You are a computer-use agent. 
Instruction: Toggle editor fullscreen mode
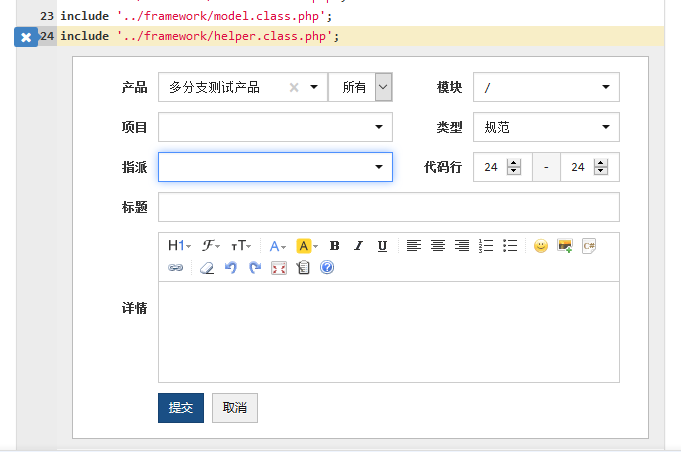[x=279, y=268]
